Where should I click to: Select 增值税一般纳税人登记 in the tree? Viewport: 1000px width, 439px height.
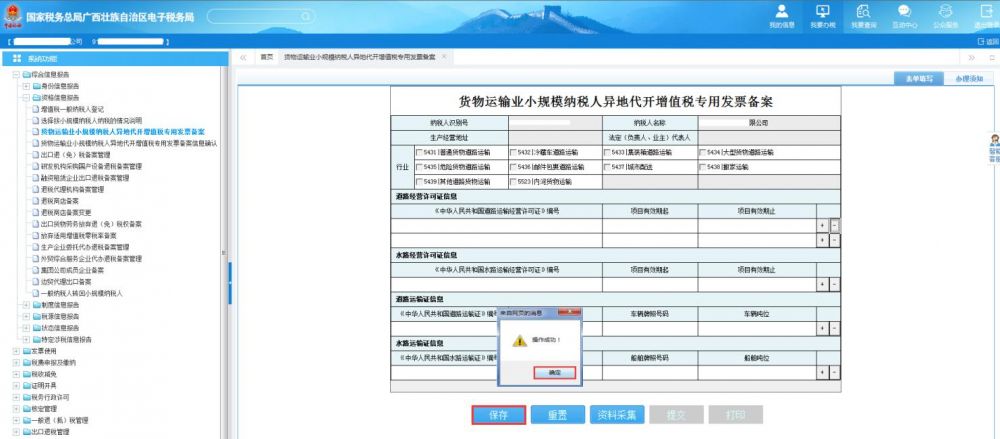pos(71,109)
